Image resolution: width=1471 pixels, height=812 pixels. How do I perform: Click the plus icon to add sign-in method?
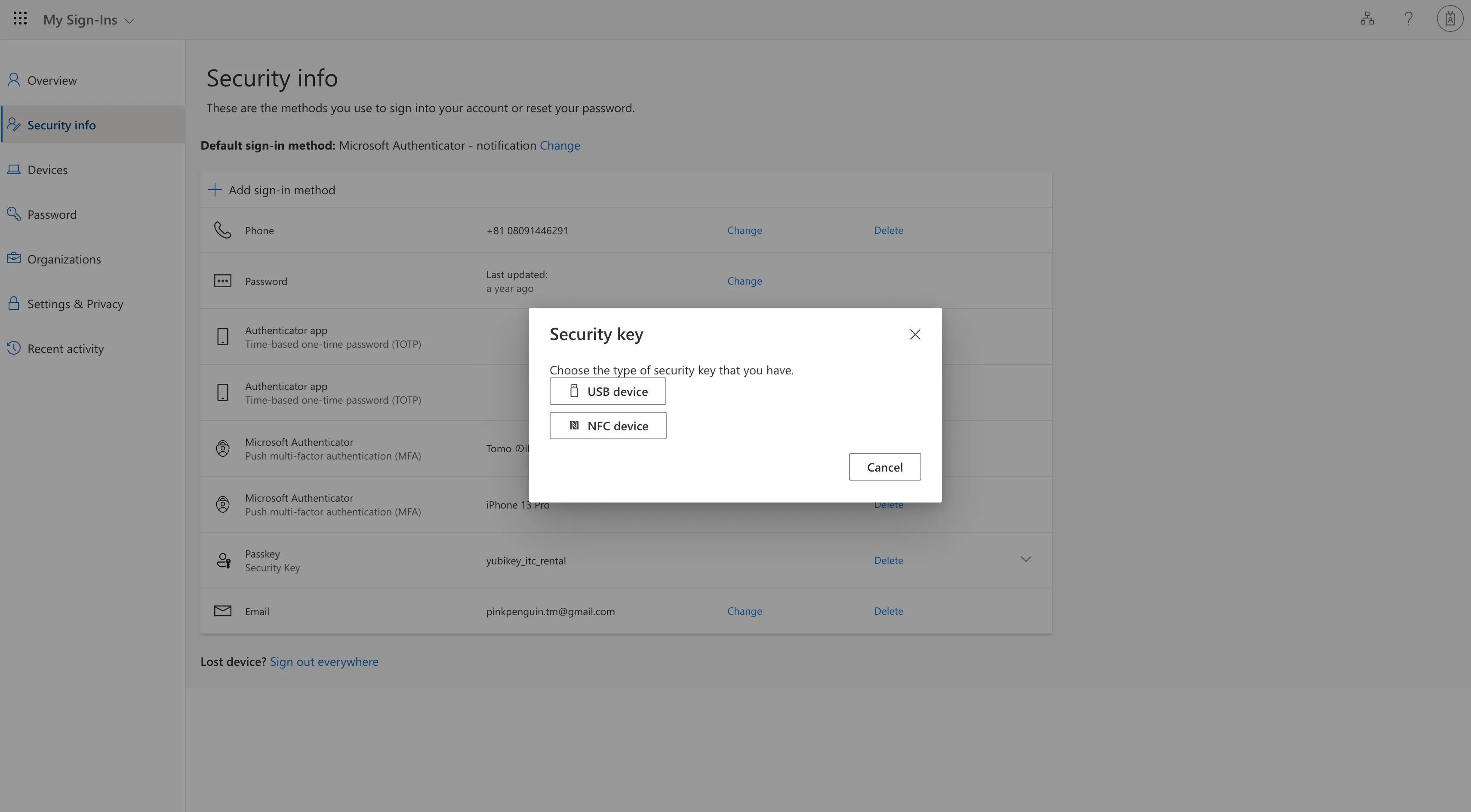tap(215, 190)
